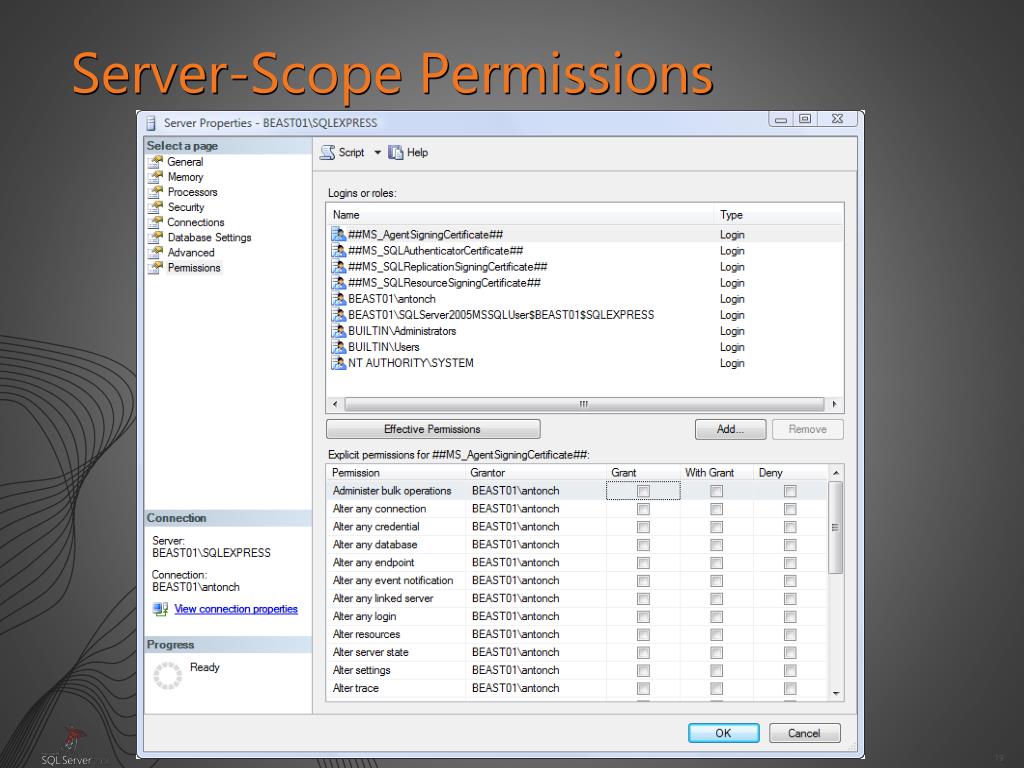Click login icon for ##MS_SQLAuthenticatorCertificate##

(338, 251)
